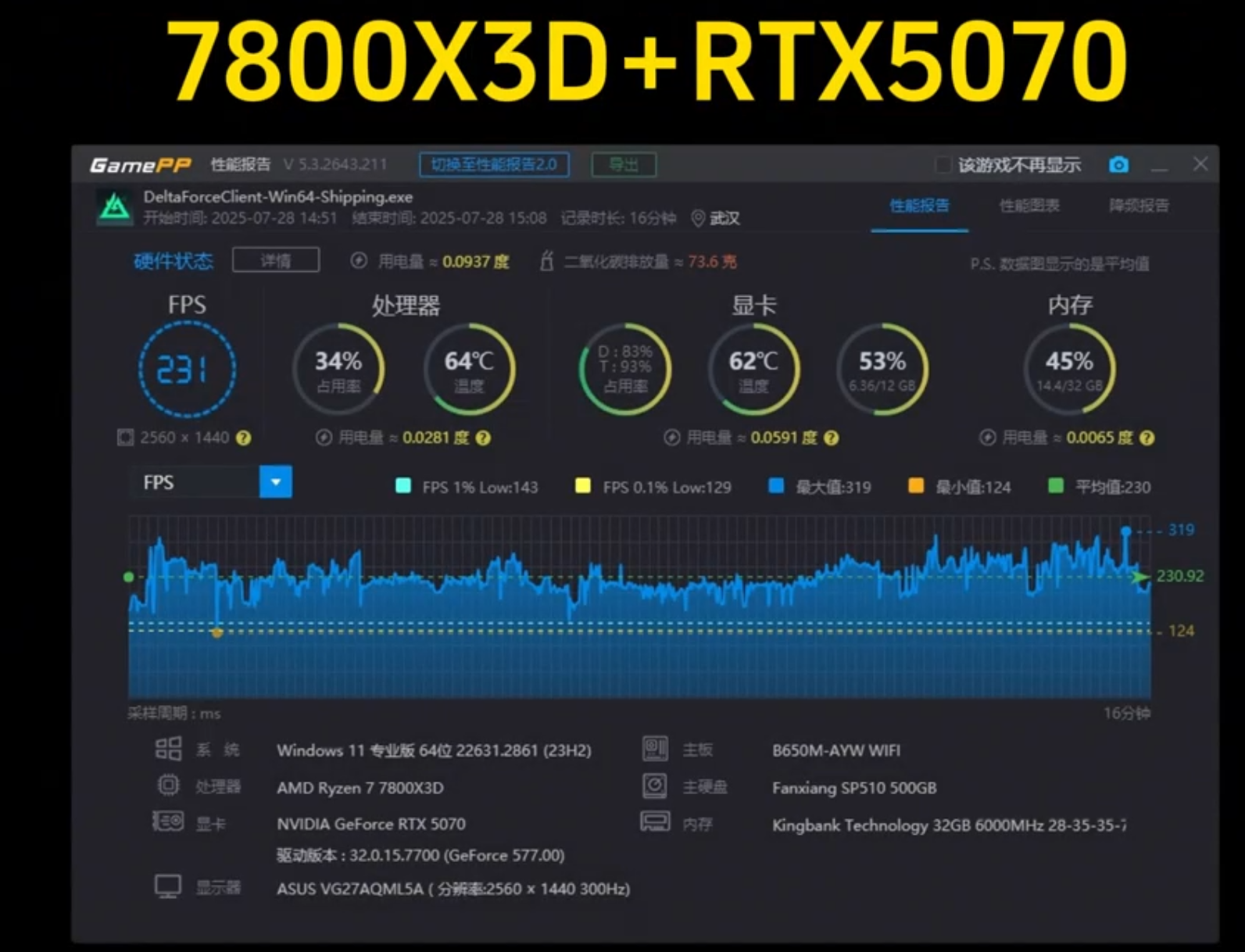Click the GPU 62°C temperature gauge
The height and width of the screenshot is (952, 1245).
[753, 370]
